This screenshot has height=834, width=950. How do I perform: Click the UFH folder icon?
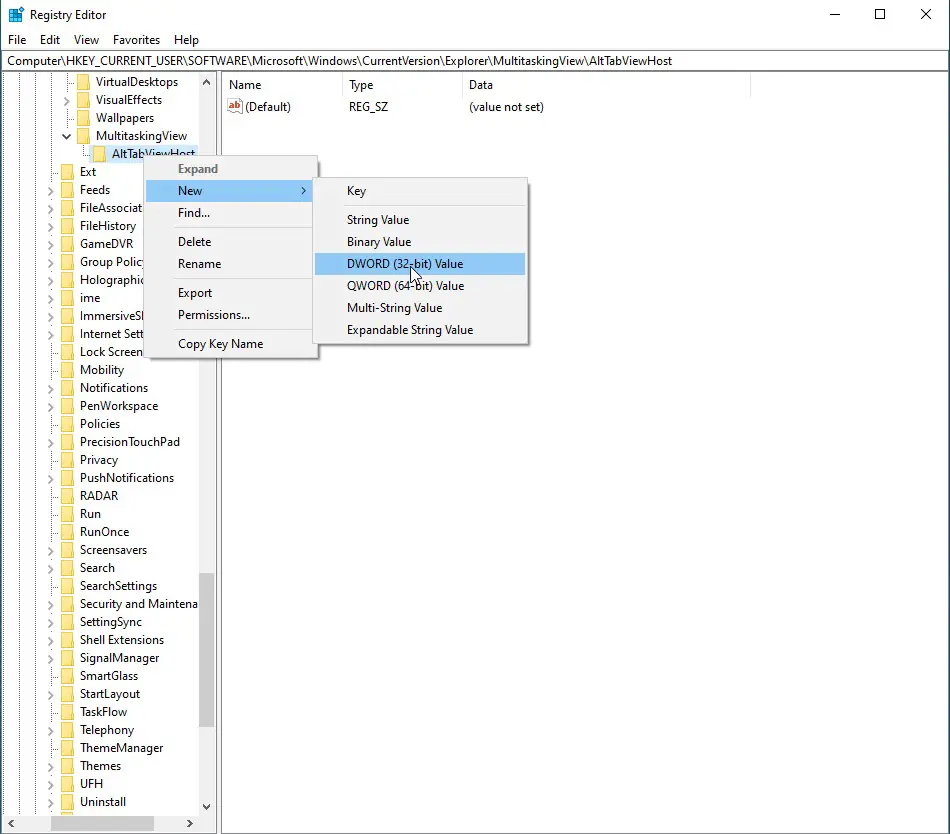point(67,784)
